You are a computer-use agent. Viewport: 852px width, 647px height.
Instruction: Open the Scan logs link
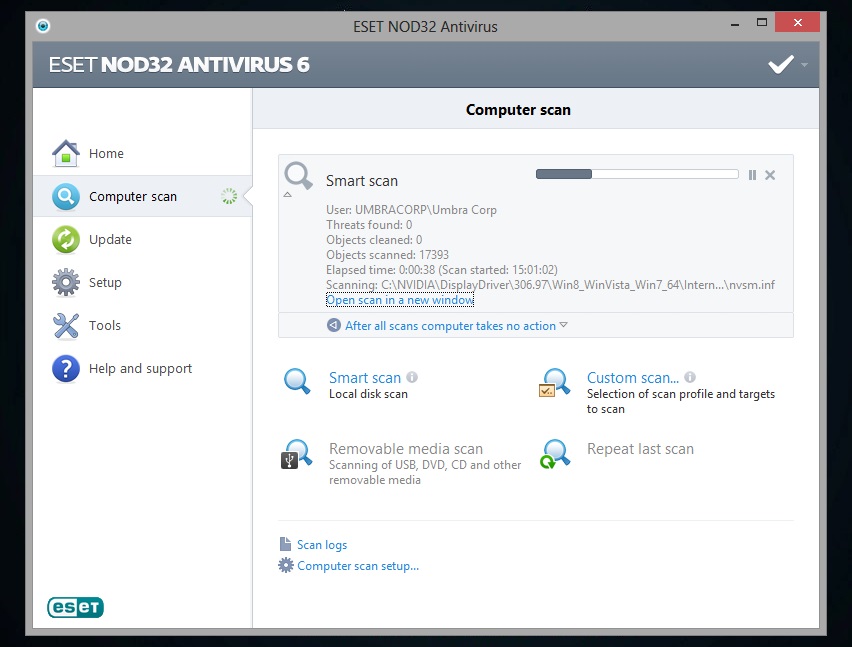[322, 545]
